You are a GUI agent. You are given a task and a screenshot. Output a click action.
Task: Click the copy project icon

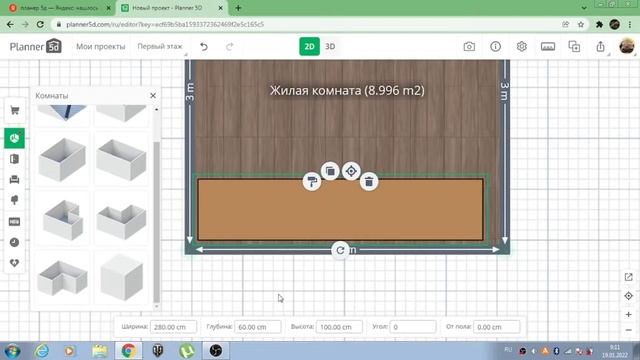point(574,47)
